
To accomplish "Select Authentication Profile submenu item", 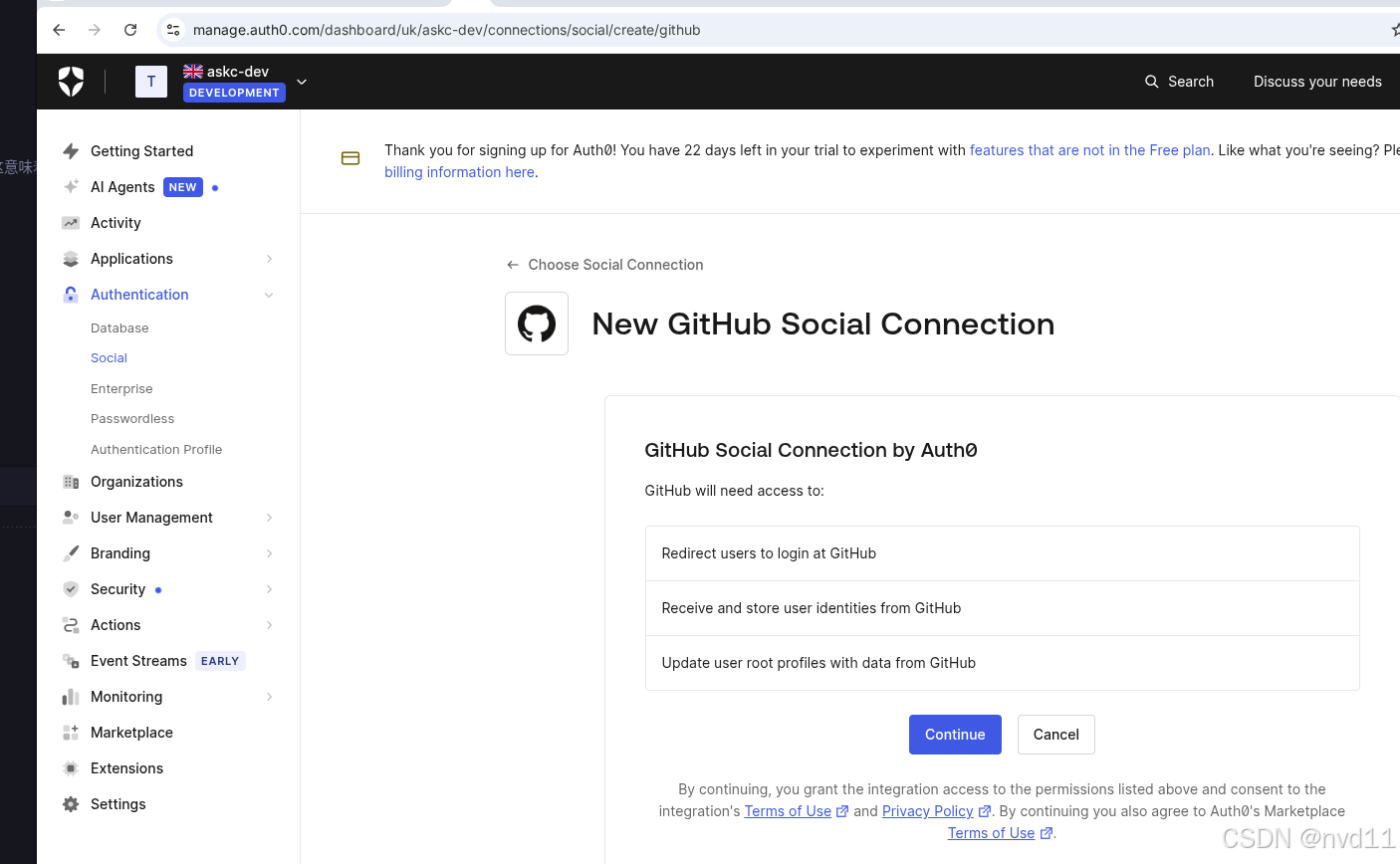I will [x=156, y=450].
